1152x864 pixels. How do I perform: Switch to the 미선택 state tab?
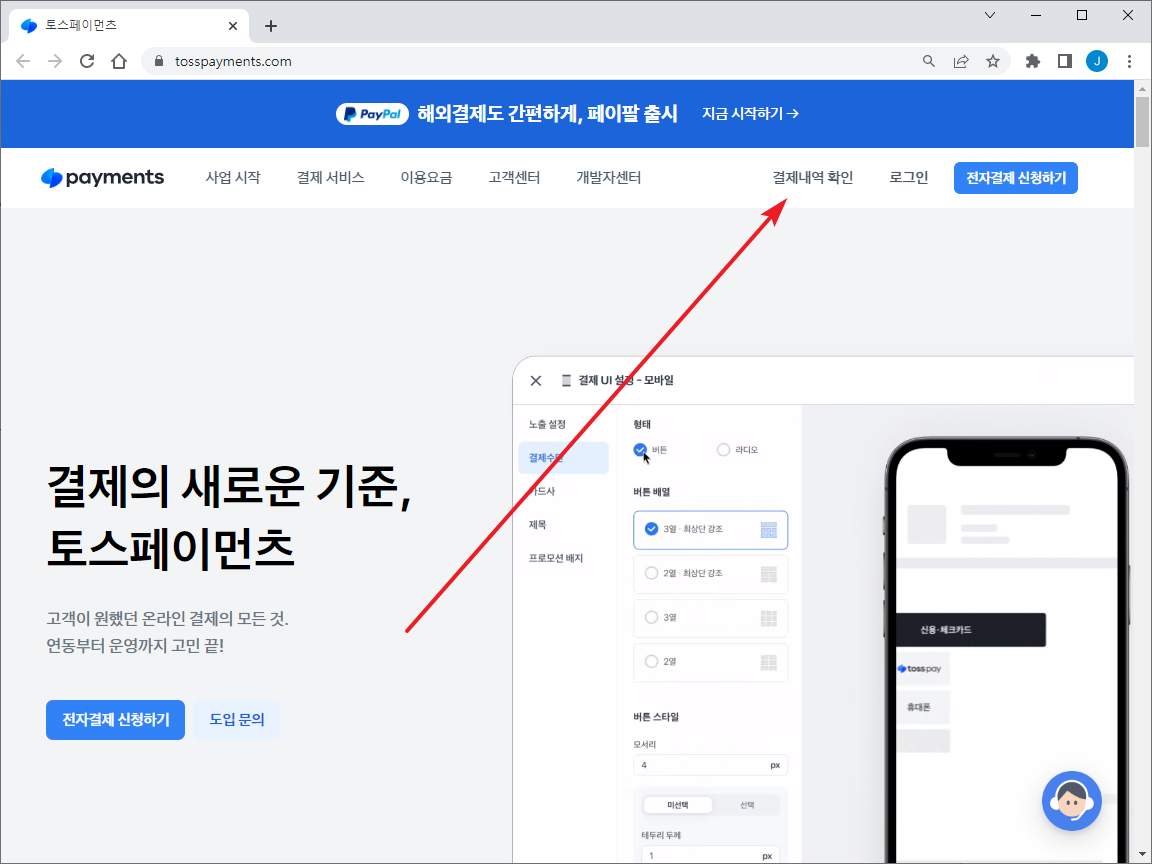(677, 805)
